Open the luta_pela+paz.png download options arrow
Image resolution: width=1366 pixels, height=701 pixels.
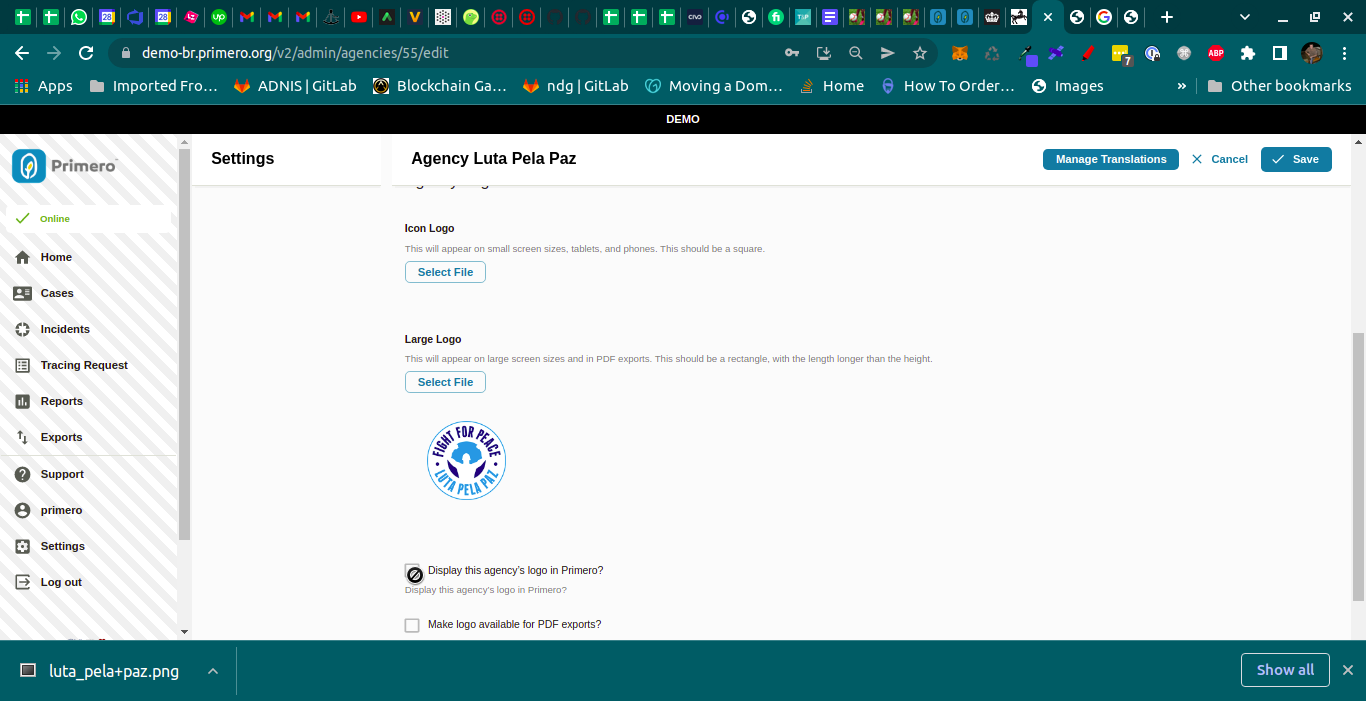tap(213, 671)
